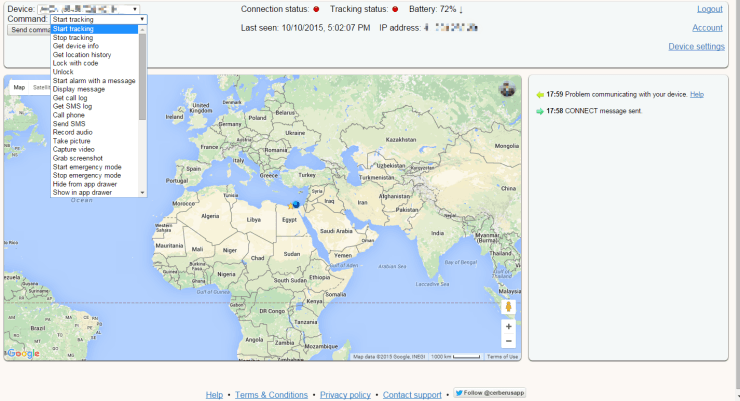Click the device avatar on map

point(507,89)
